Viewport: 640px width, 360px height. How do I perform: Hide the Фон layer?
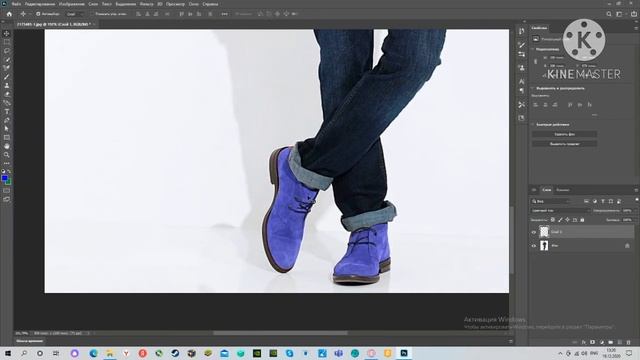pyautogui.click(x=533, y=246)
